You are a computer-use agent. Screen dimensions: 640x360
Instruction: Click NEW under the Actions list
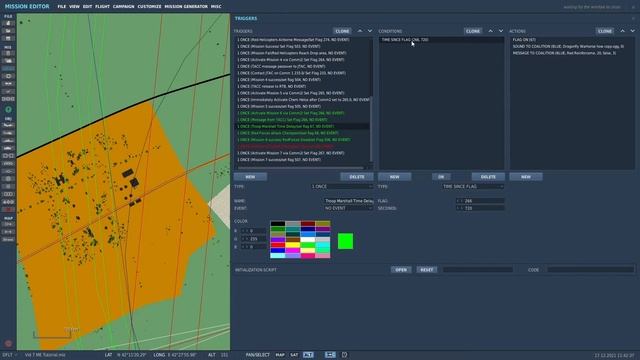[526, 177]
